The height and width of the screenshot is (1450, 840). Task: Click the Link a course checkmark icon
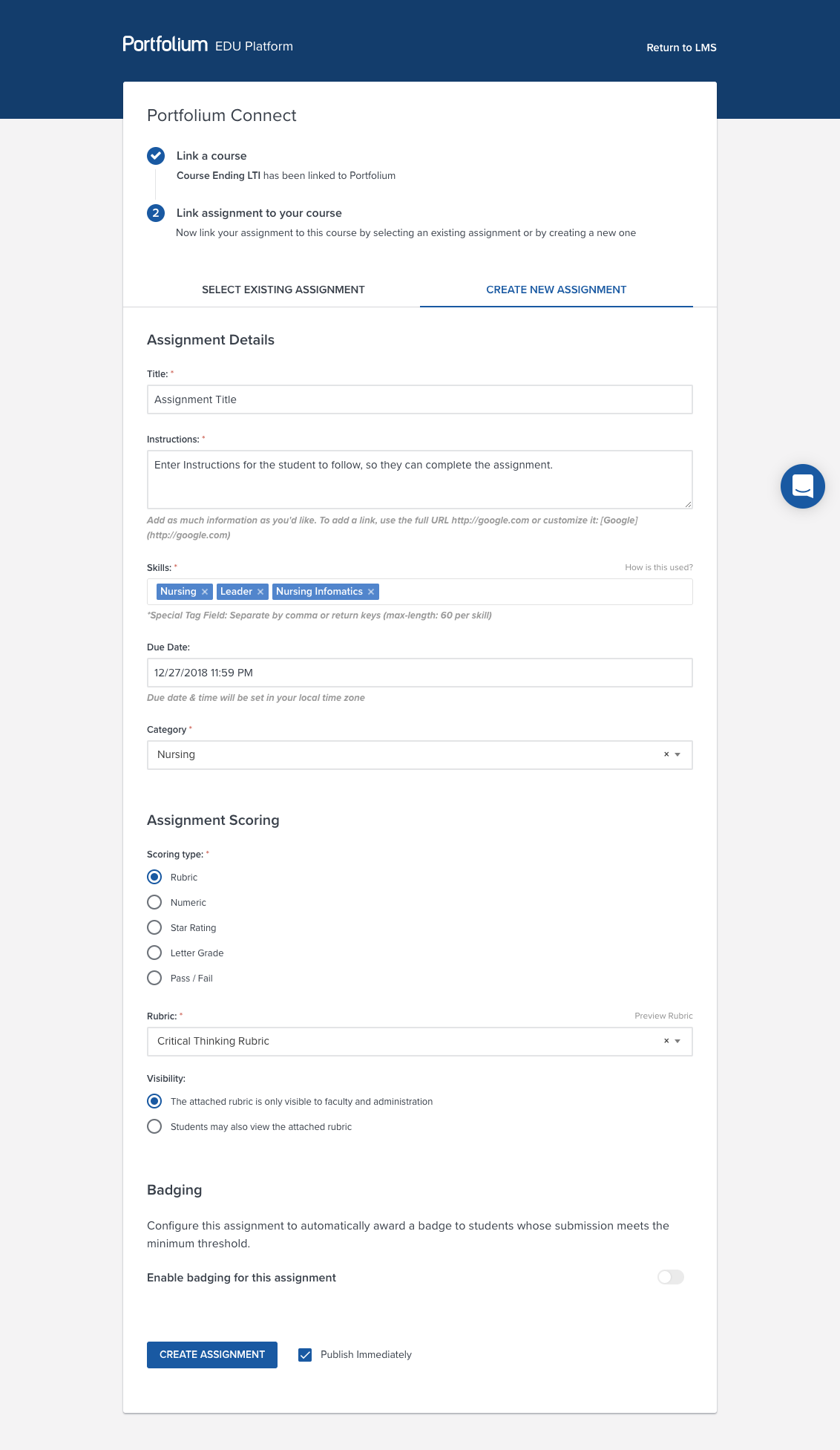point(156,156)
